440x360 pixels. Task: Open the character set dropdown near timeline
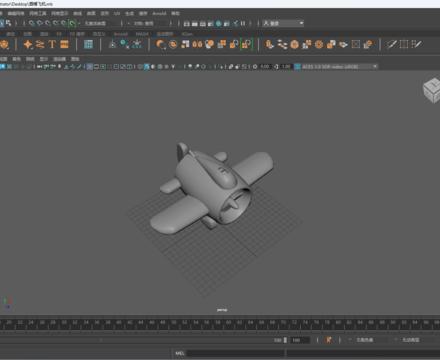[367, 340]
